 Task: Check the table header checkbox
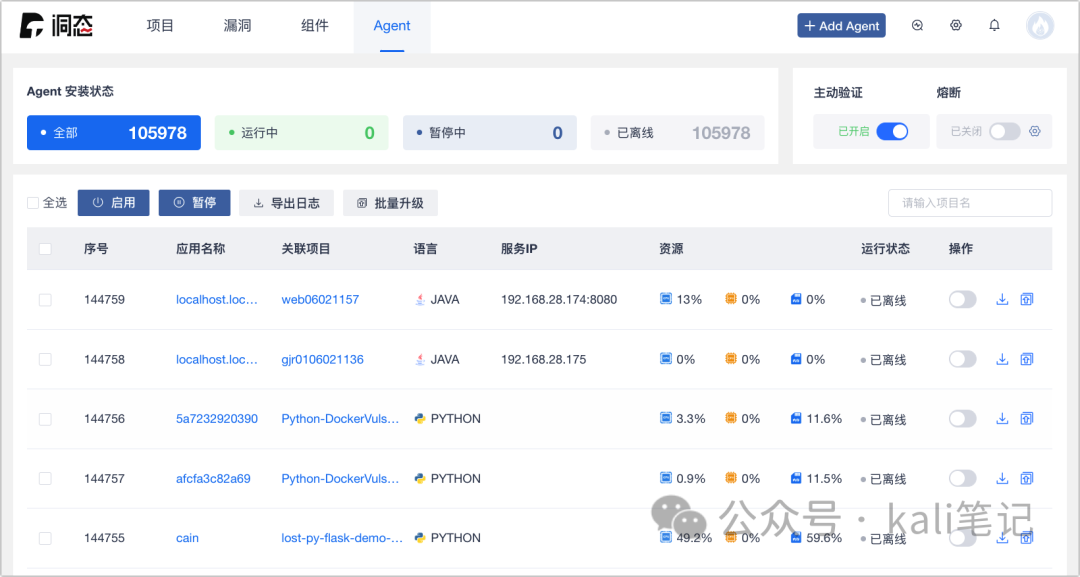(x=45, y=249)
